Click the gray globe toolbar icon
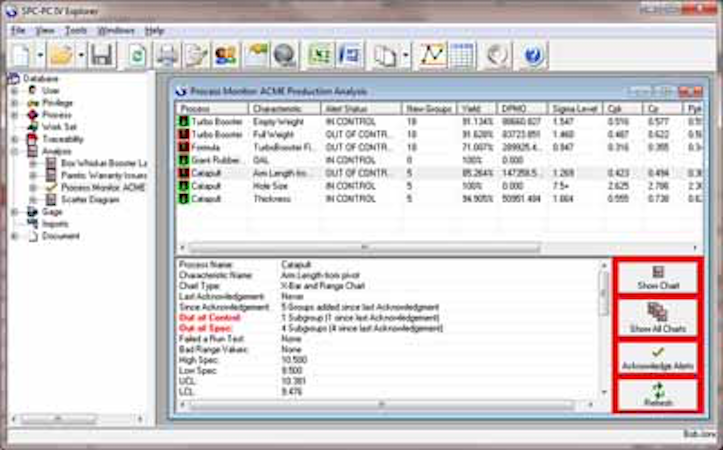This screenshot has width=723, height=450. click(284, 56)
